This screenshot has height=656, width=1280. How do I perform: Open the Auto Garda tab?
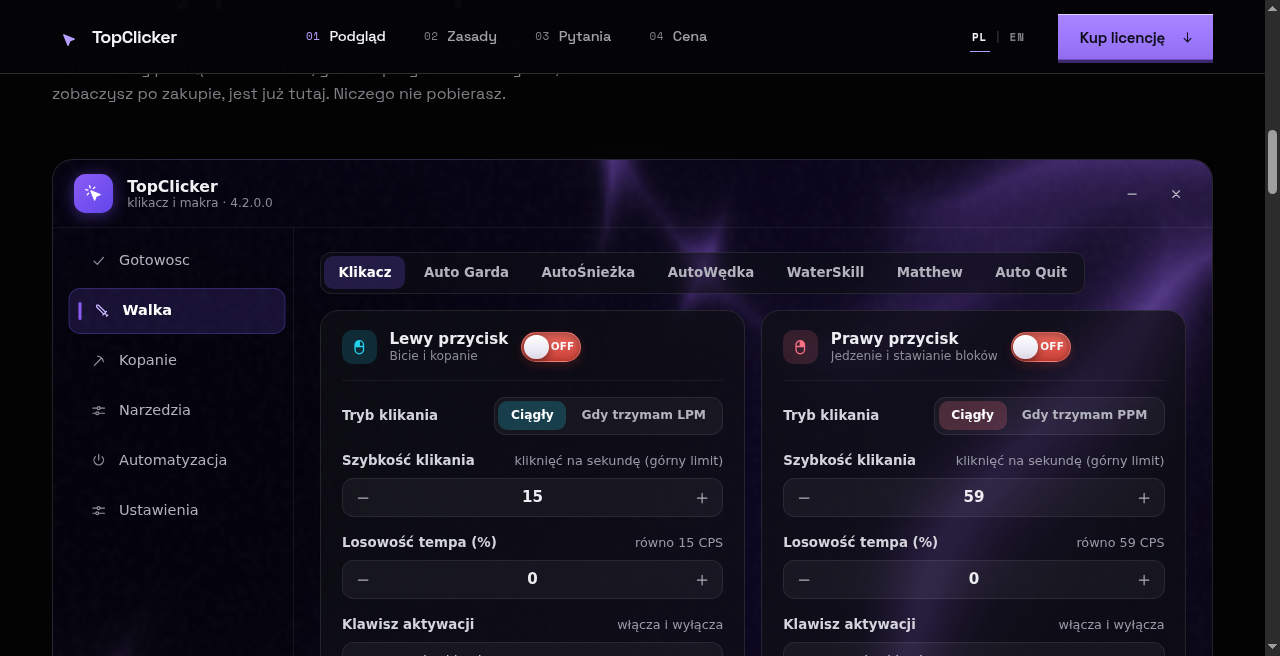[x=466, y=272]
